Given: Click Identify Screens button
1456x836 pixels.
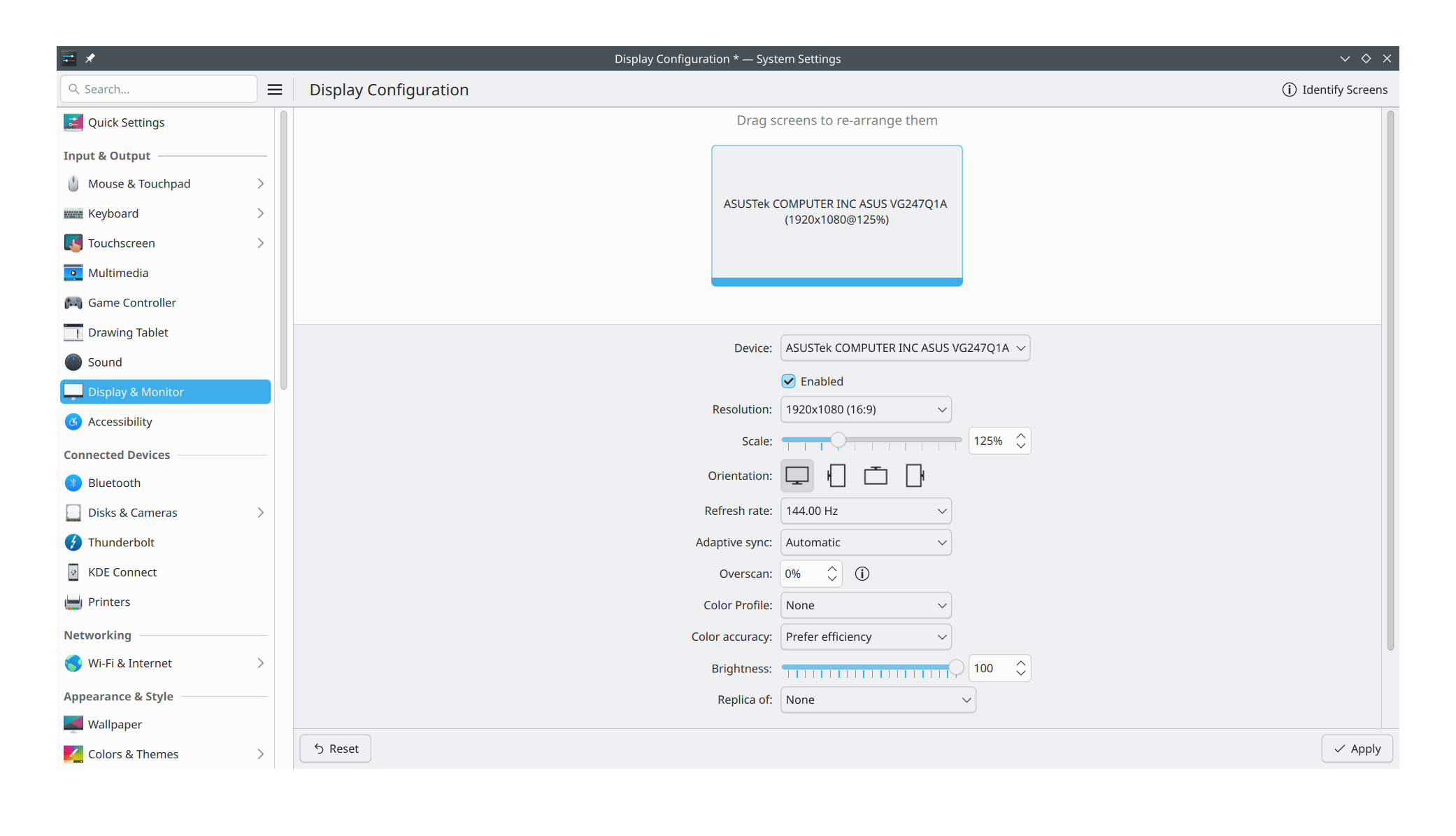Looking at the screenshot, I should point(1335,90).
